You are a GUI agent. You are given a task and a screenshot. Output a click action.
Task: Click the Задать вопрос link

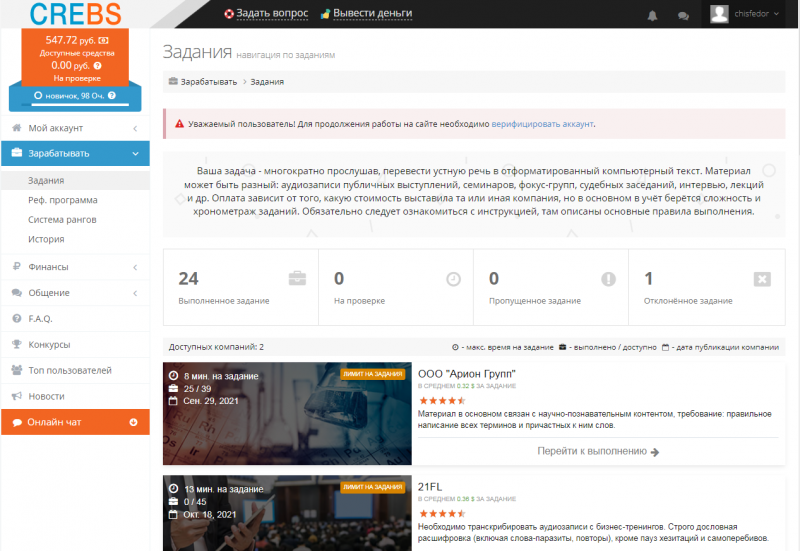pos(272,13)
